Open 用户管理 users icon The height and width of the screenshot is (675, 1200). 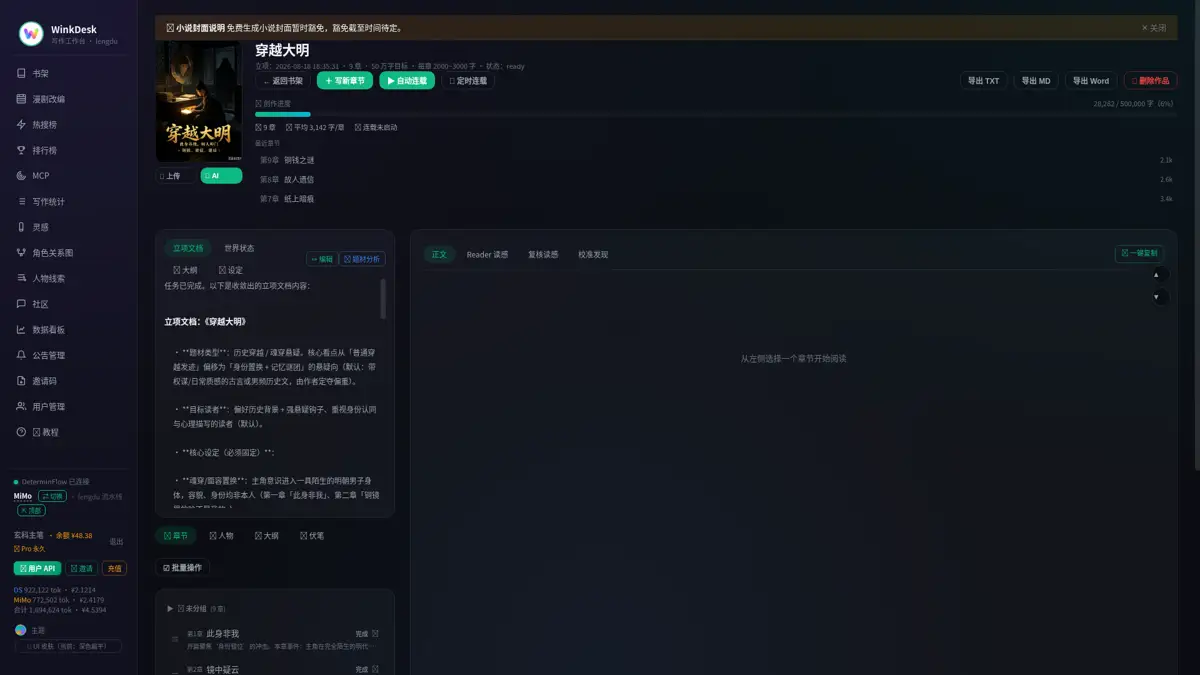tap(21, 407)
